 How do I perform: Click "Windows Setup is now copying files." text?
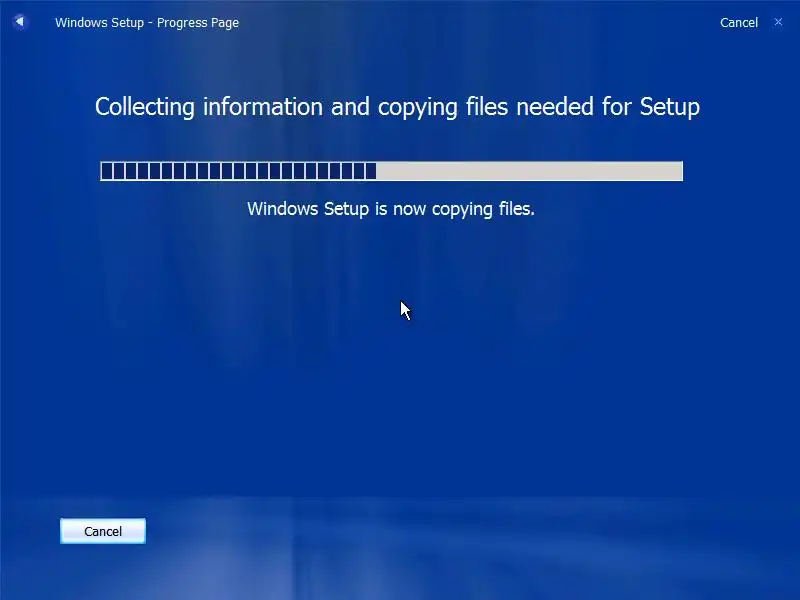[391, 209]
